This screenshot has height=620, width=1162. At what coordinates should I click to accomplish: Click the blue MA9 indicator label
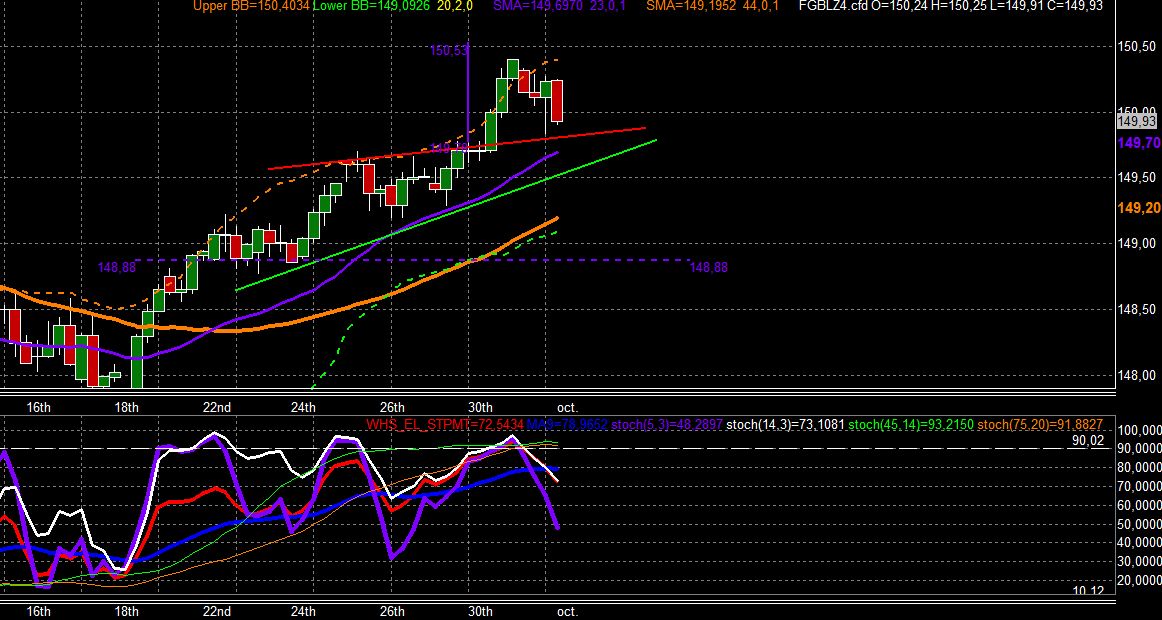[x=568, y=424]
